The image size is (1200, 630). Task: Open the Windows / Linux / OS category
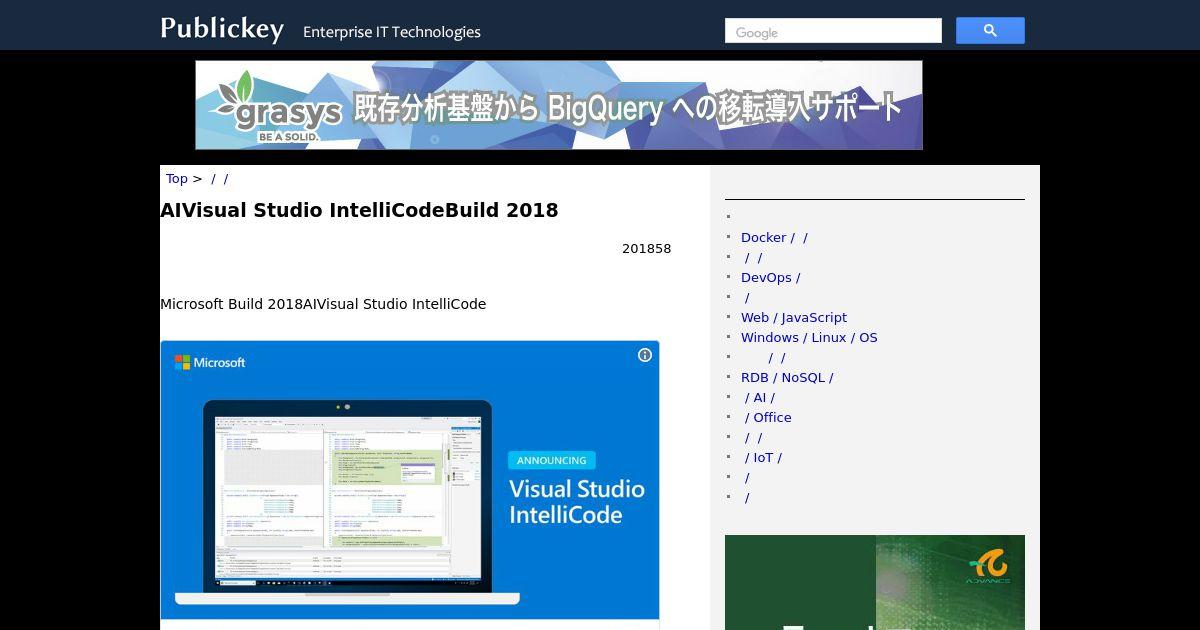click(x=809, y=338)
